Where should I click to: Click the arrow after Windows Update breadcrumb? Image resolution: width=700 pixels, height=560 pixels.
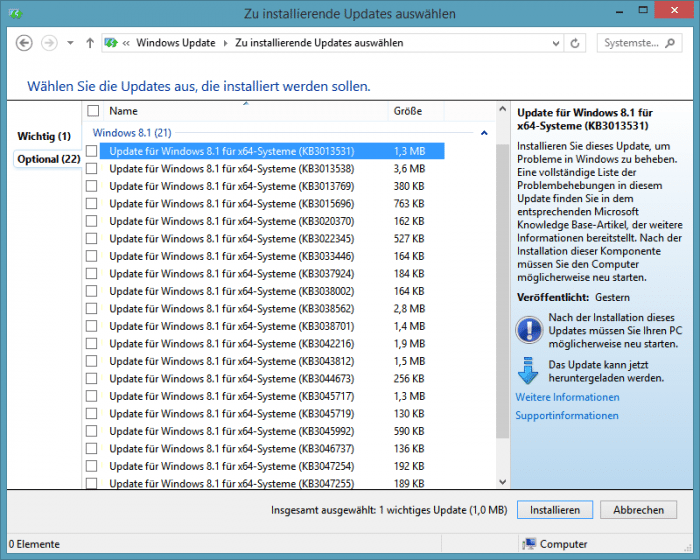(225, 43)
